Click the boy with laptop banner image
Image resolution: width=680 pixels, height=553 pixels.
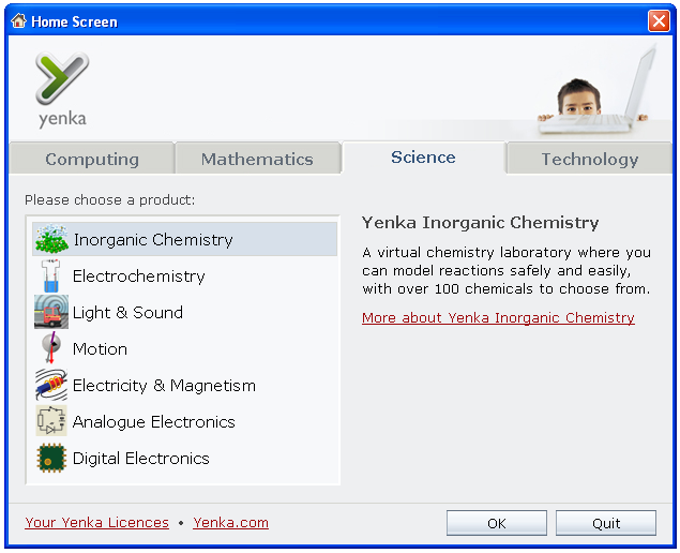598,89
